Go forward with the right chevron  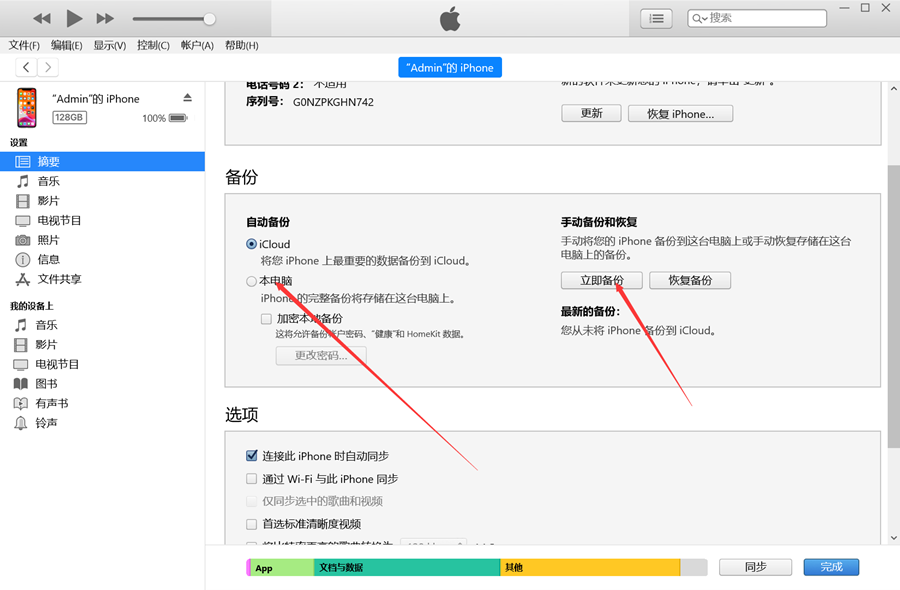(x=48, y=67)
